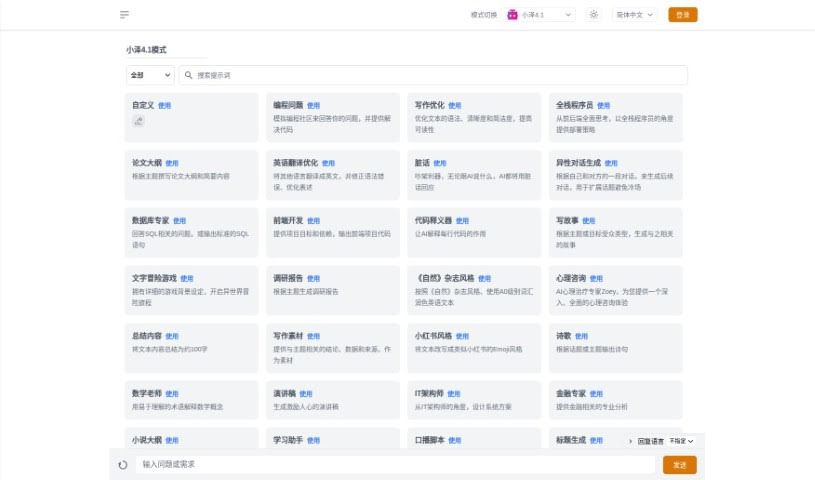Click the pink robot model icon
815x480 pixels.
(512, 15)
